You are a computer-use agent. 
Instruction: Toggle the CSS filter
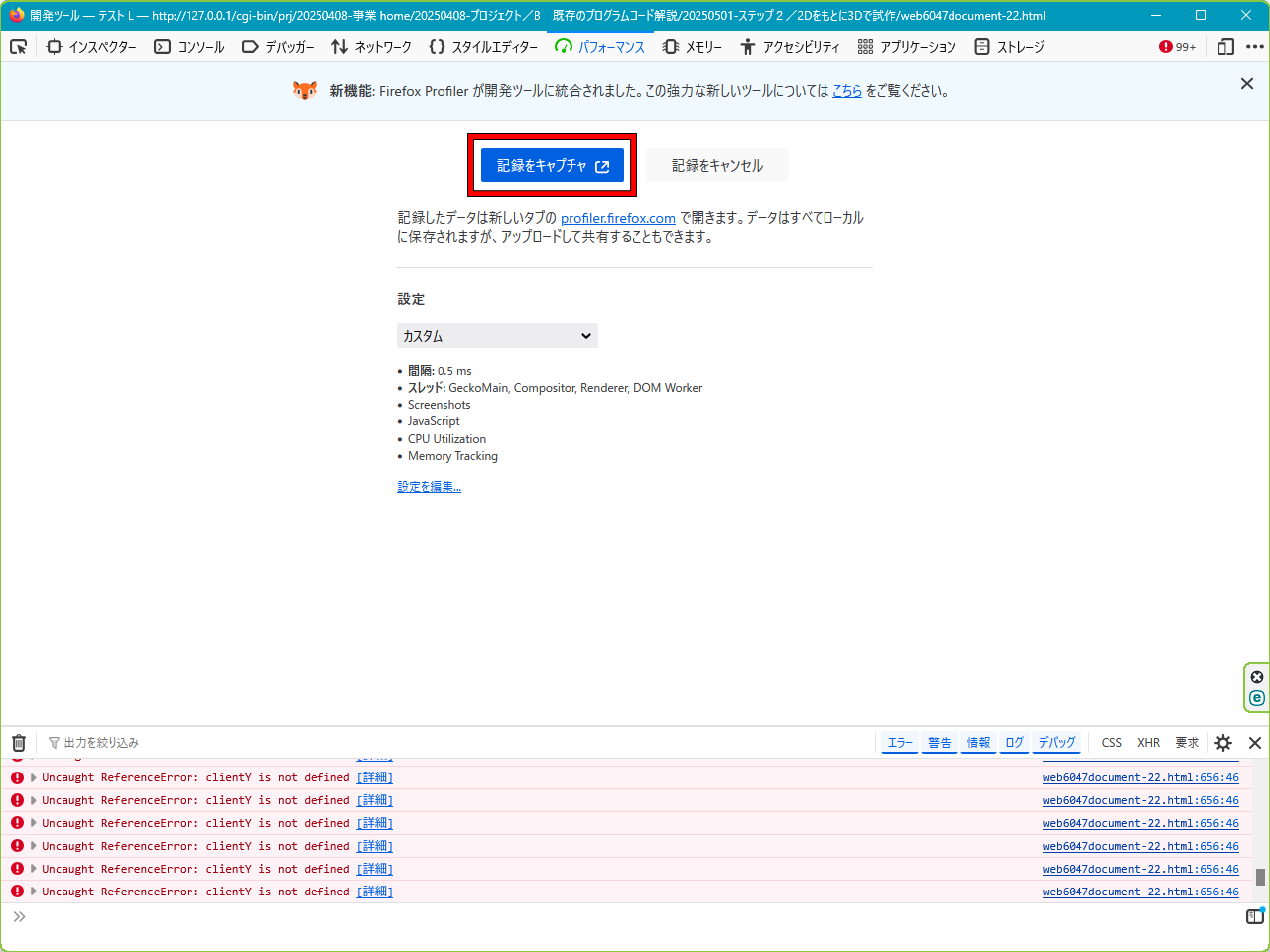(x=1112, y=743)
